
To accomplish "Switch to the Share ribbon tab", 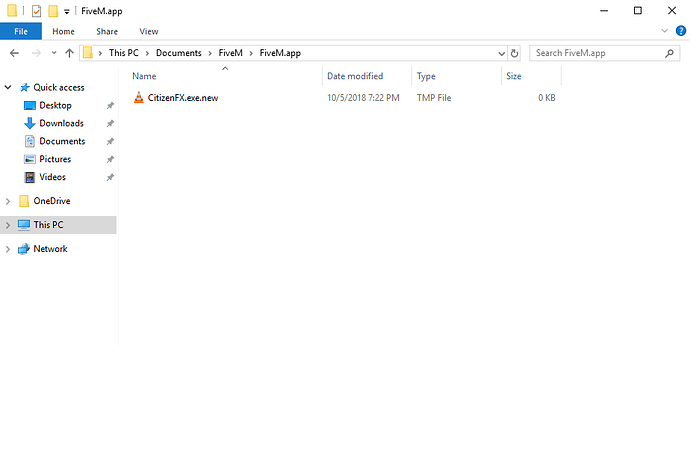I will point(107,31).
